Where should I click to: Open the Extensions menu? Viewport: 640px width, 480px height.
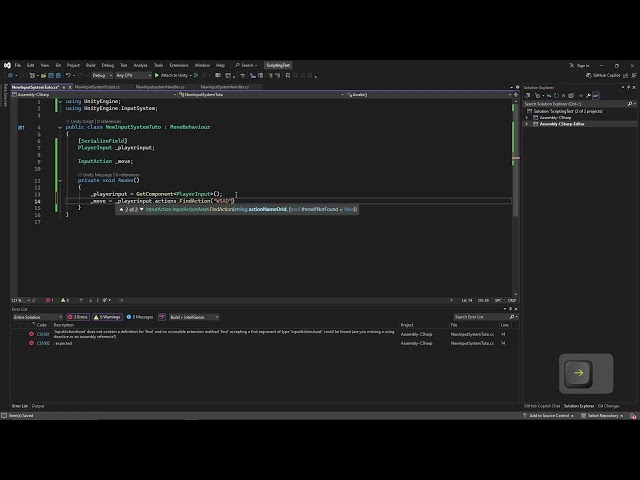(179, 65)
